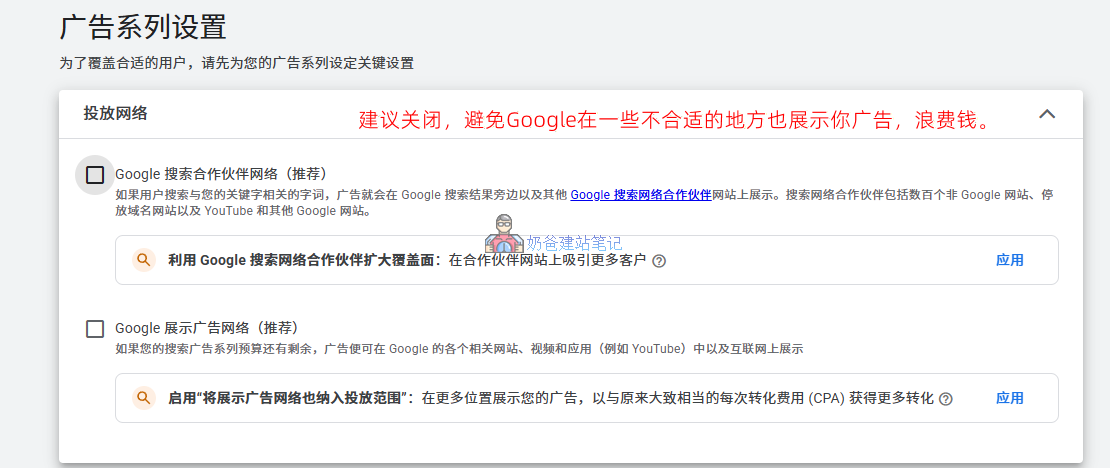Click the Google 展示广告网络（推荐） label

point(206,329)
